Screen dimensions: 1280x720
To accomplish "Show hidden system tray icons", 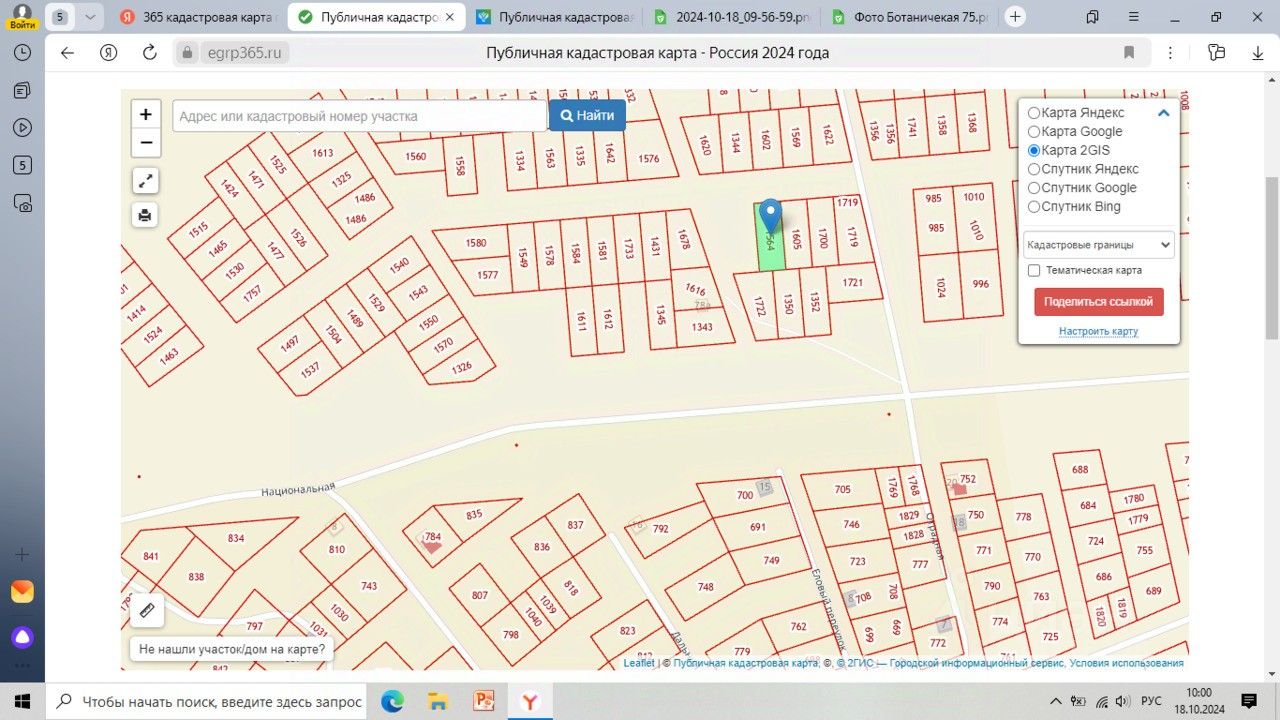I will (1057, 701).
